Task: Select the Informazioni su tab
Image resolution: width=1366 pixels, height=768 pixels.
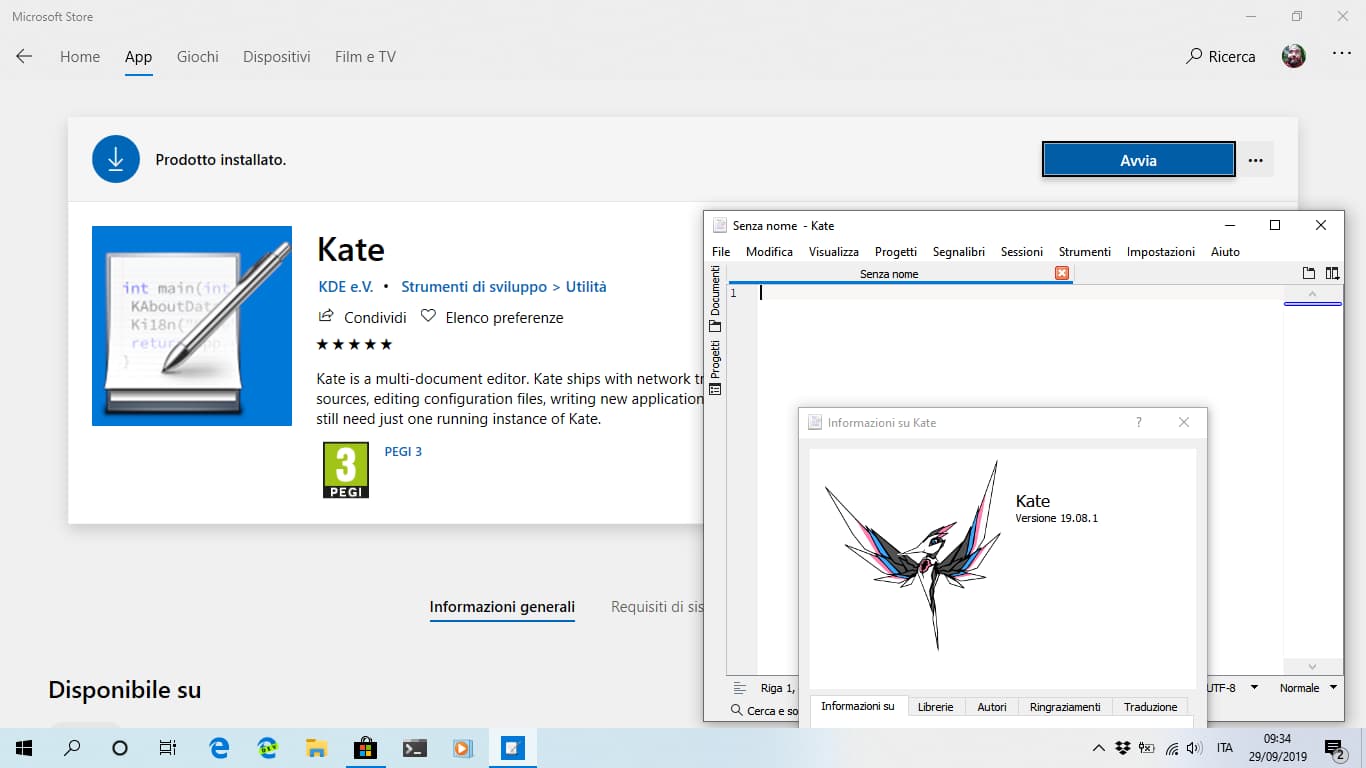Action: click(858, 707)
